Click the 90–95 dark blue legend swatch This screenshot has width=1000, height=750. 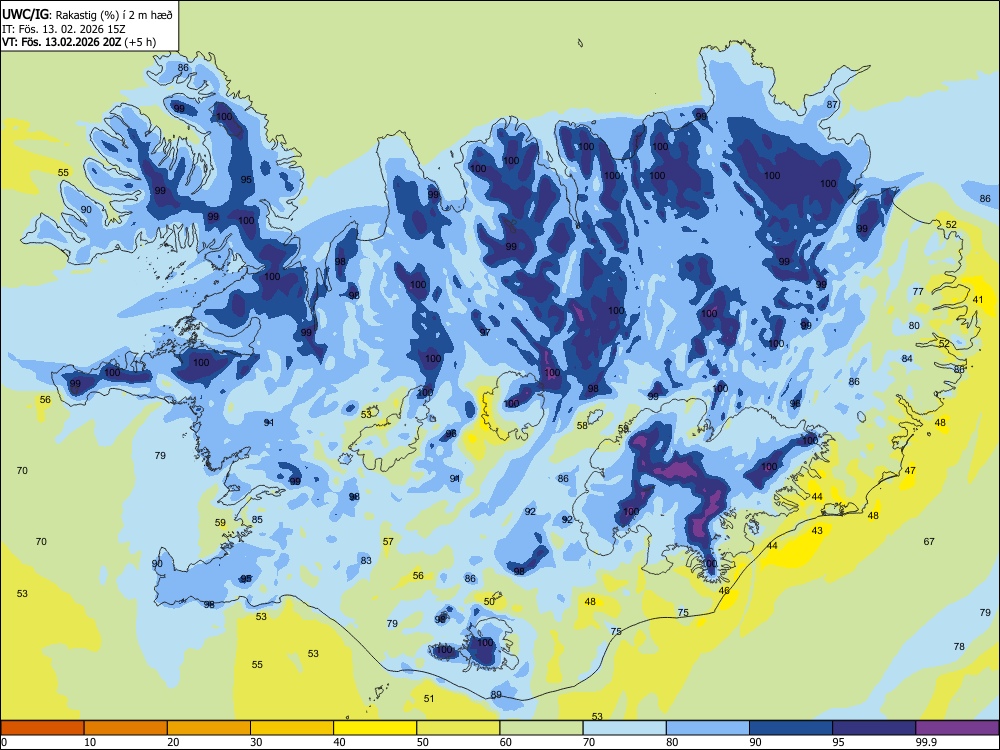pyautogui.click(x=791, y=728)
